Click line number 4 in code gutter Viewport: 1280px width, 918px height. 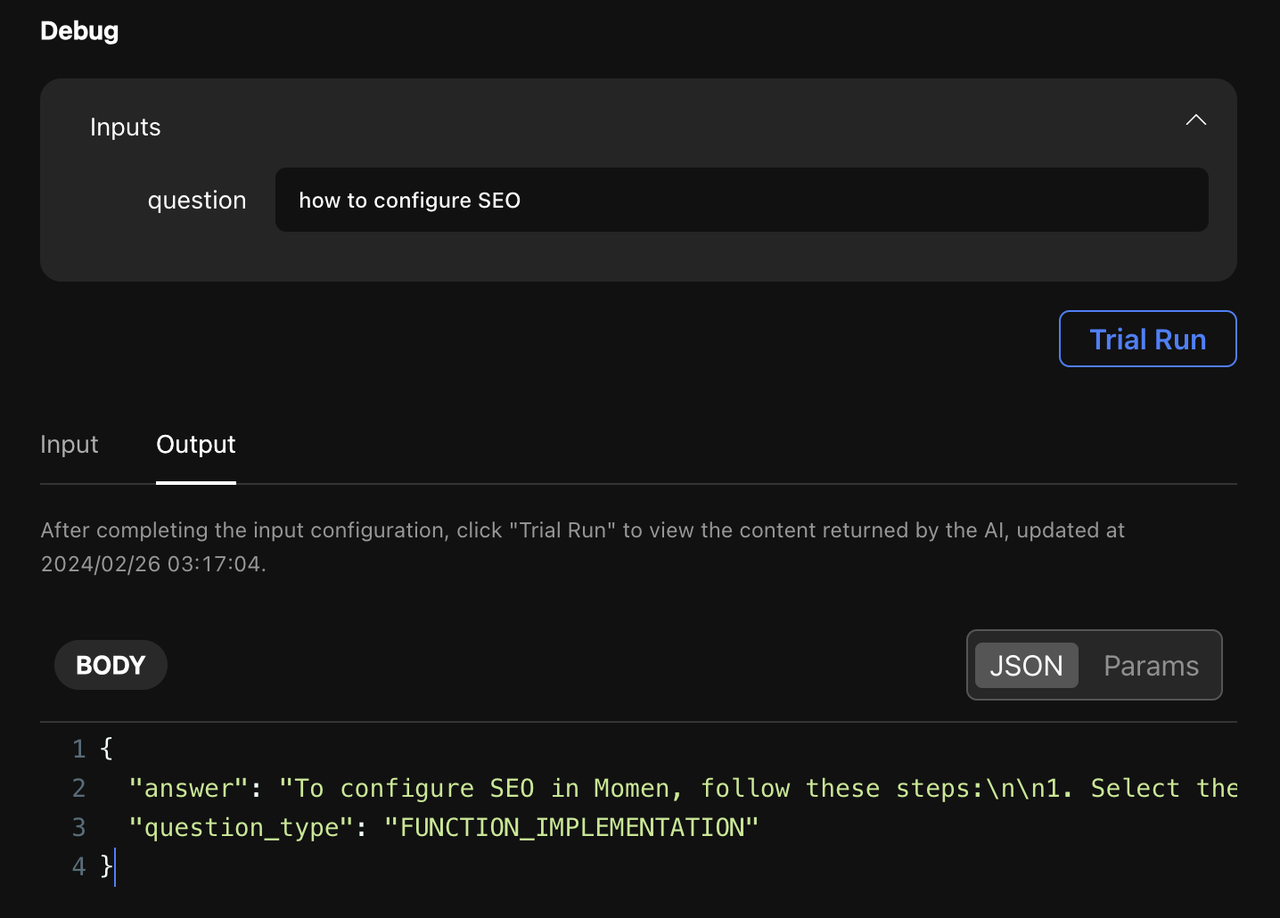[x=79, y=866]
